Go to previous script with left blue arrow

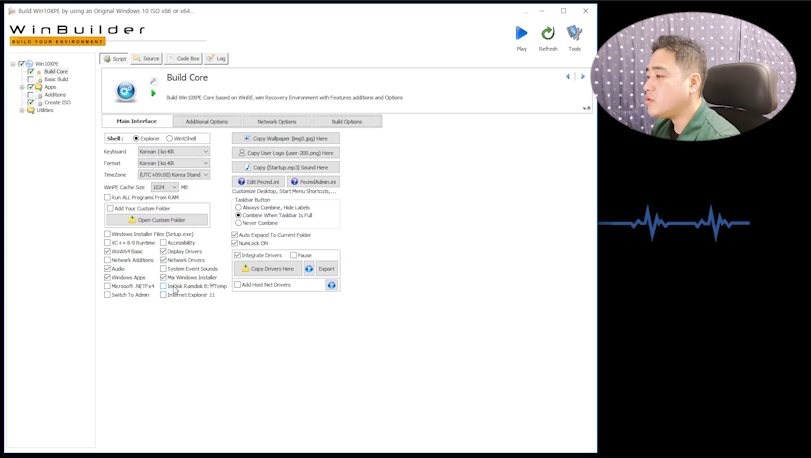click(568, 77)
